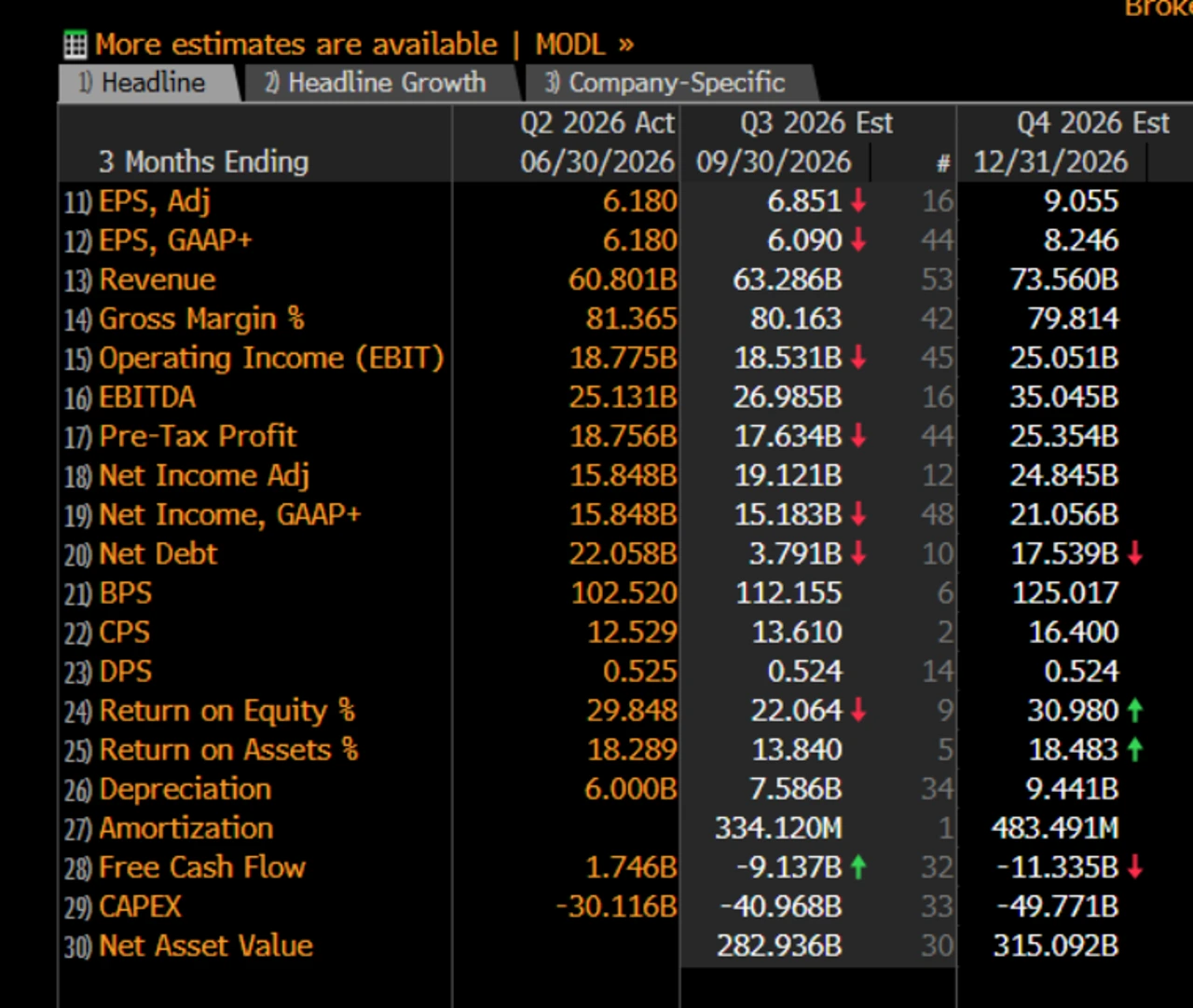Click the 60.801B actual revenue cell
This screenshot has height=1008, width=1193.
623,279
